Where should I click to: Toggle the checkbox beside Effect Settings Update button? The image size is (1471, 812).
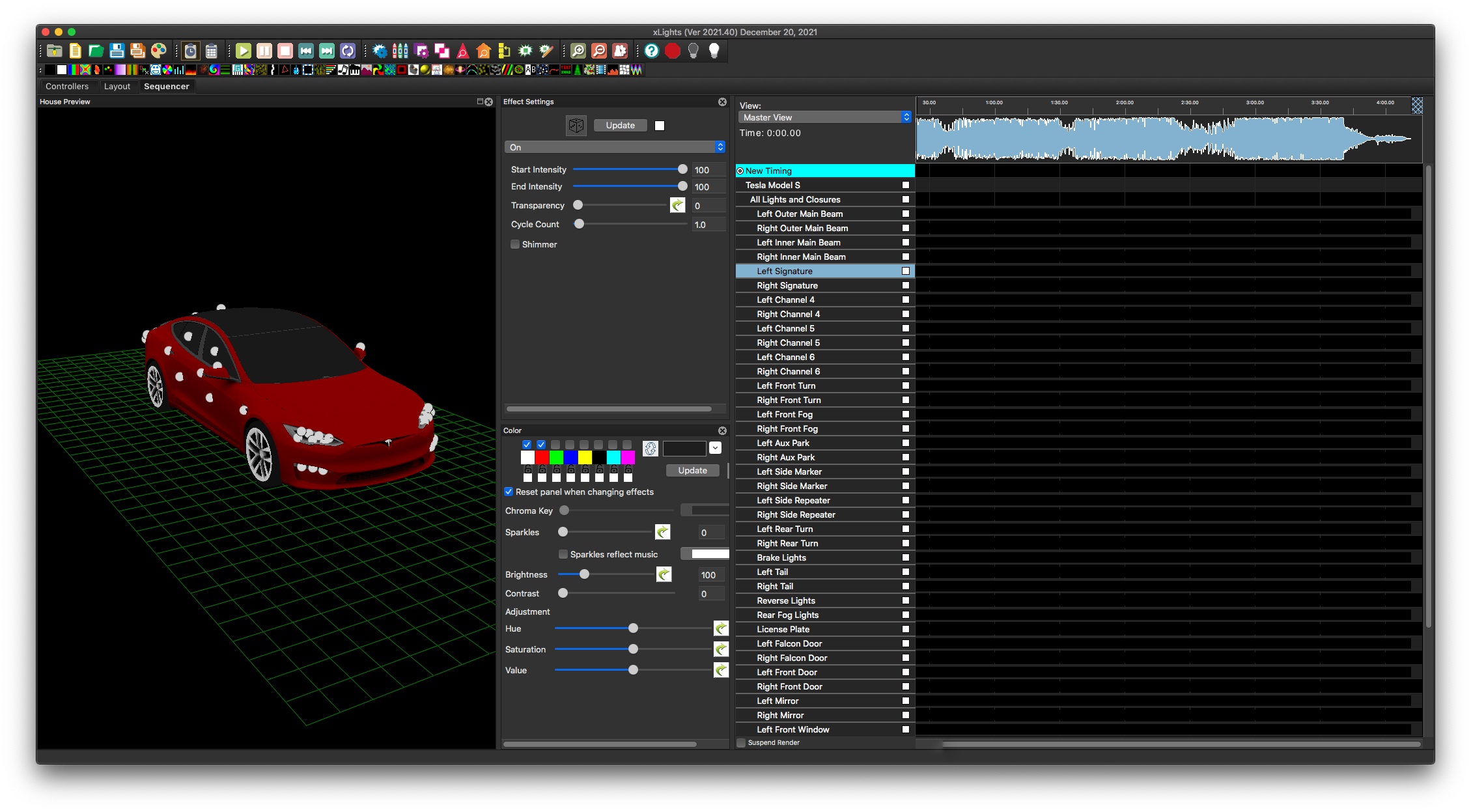[x=660, y=126]
